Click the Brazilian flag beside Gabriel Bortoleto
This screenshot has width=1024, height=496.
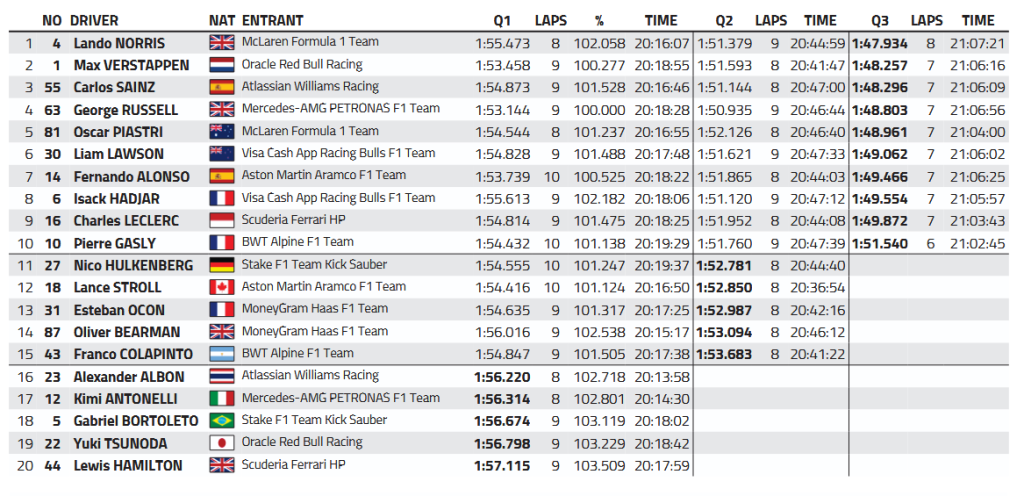coord(221,420)
